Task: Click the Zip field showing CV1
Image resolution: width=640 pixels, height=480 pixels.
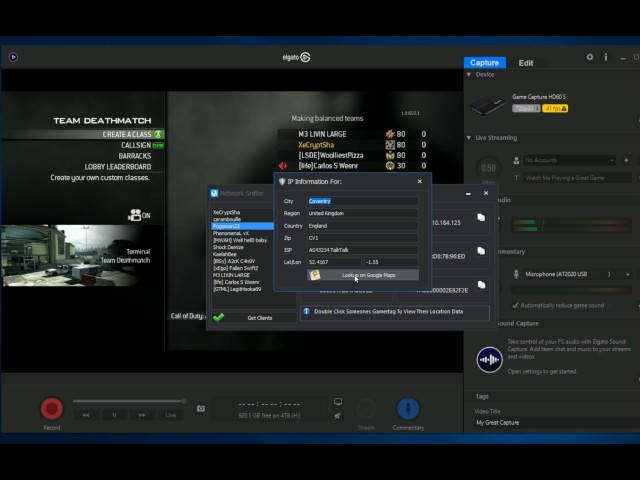Action: tap(362, 238)
